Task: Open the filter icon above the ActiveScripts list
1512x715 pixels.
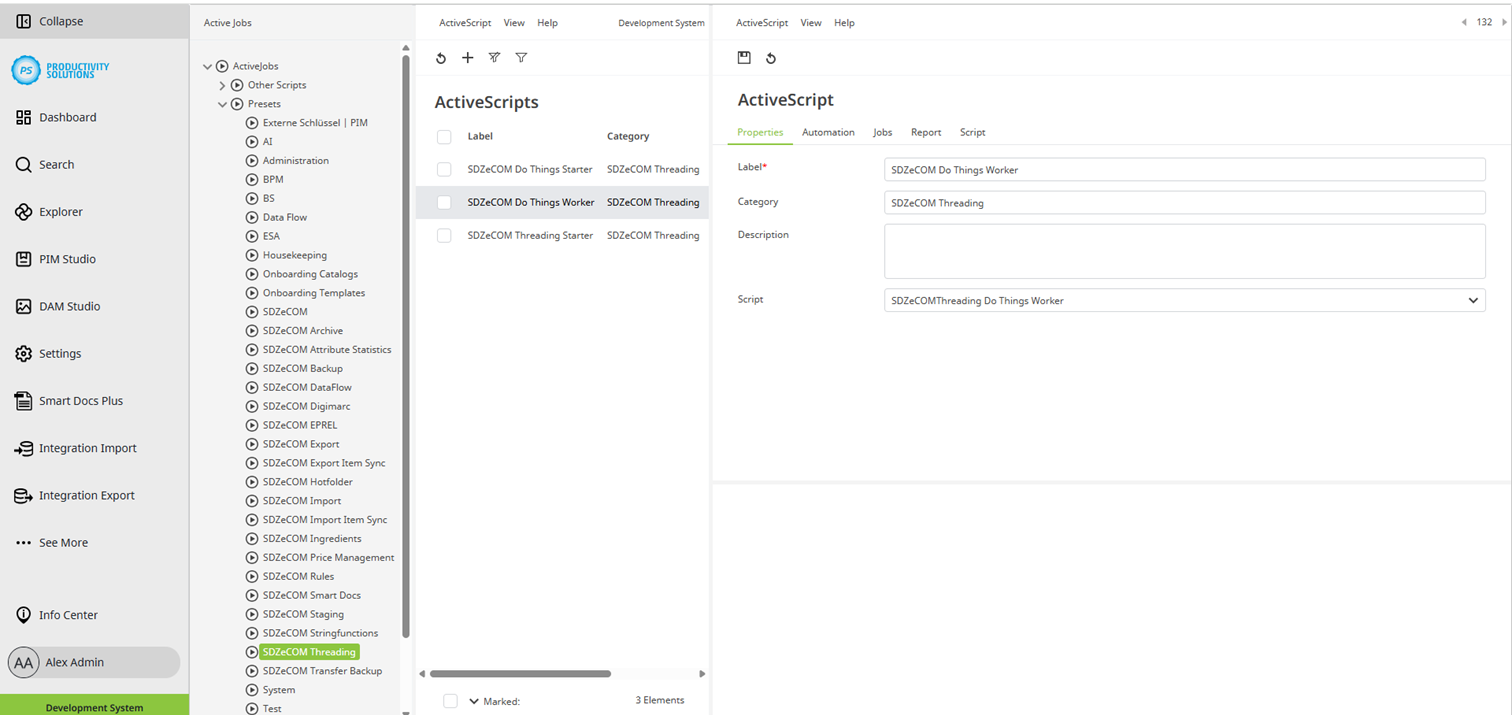Action: [521, 58]
